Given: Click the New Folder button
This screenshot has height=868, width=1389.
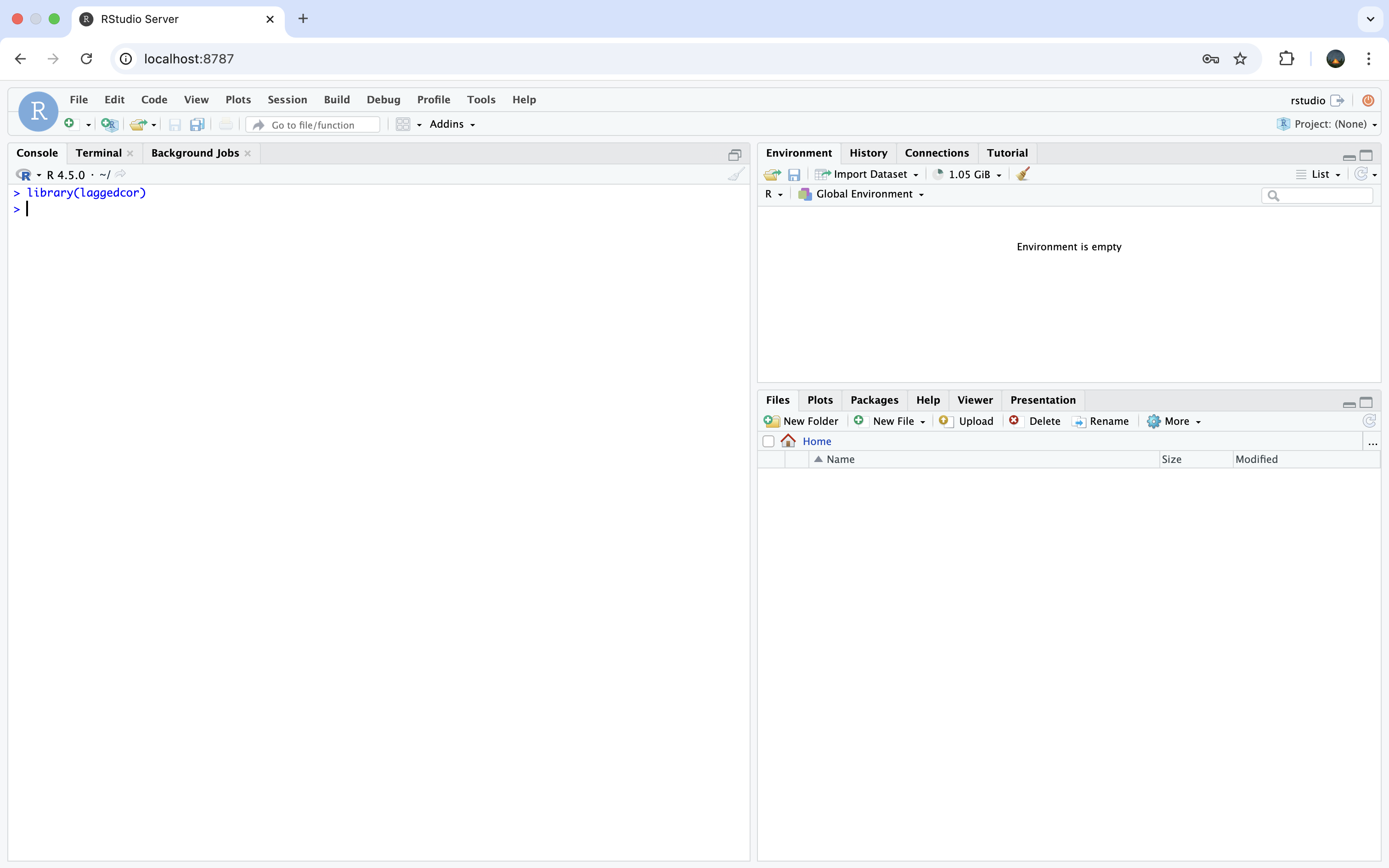Looking at the screenshot, I should (801, 421).
